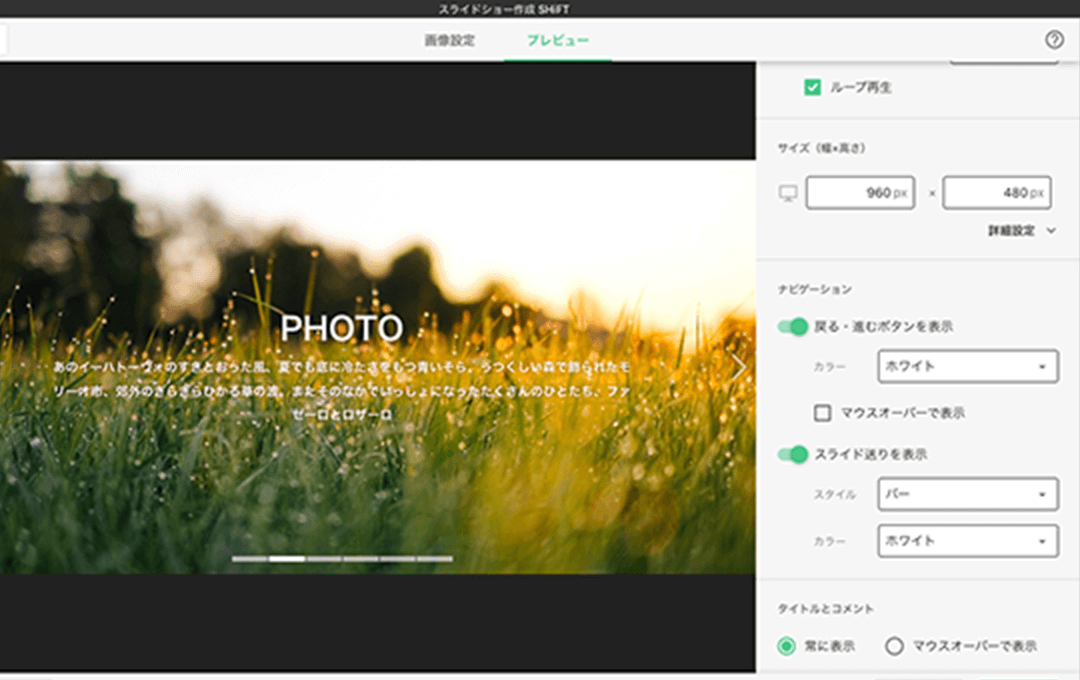Uncheck the ループ再生 checkbox
This screenshot has width=1080, height=680.
[x=812, y=88]
